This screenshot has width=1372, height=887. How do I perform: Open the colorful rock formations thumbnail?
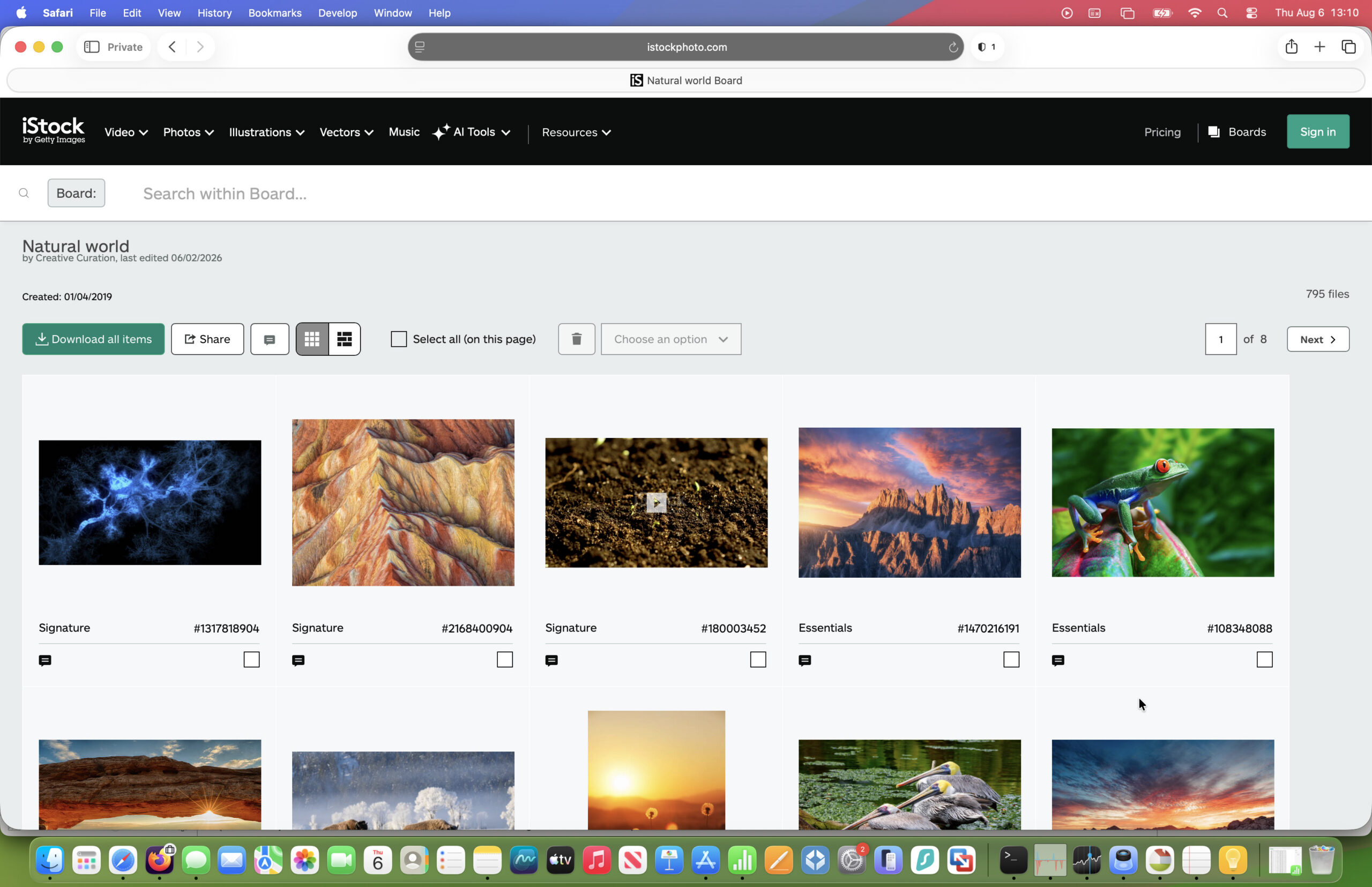[403, 503]
